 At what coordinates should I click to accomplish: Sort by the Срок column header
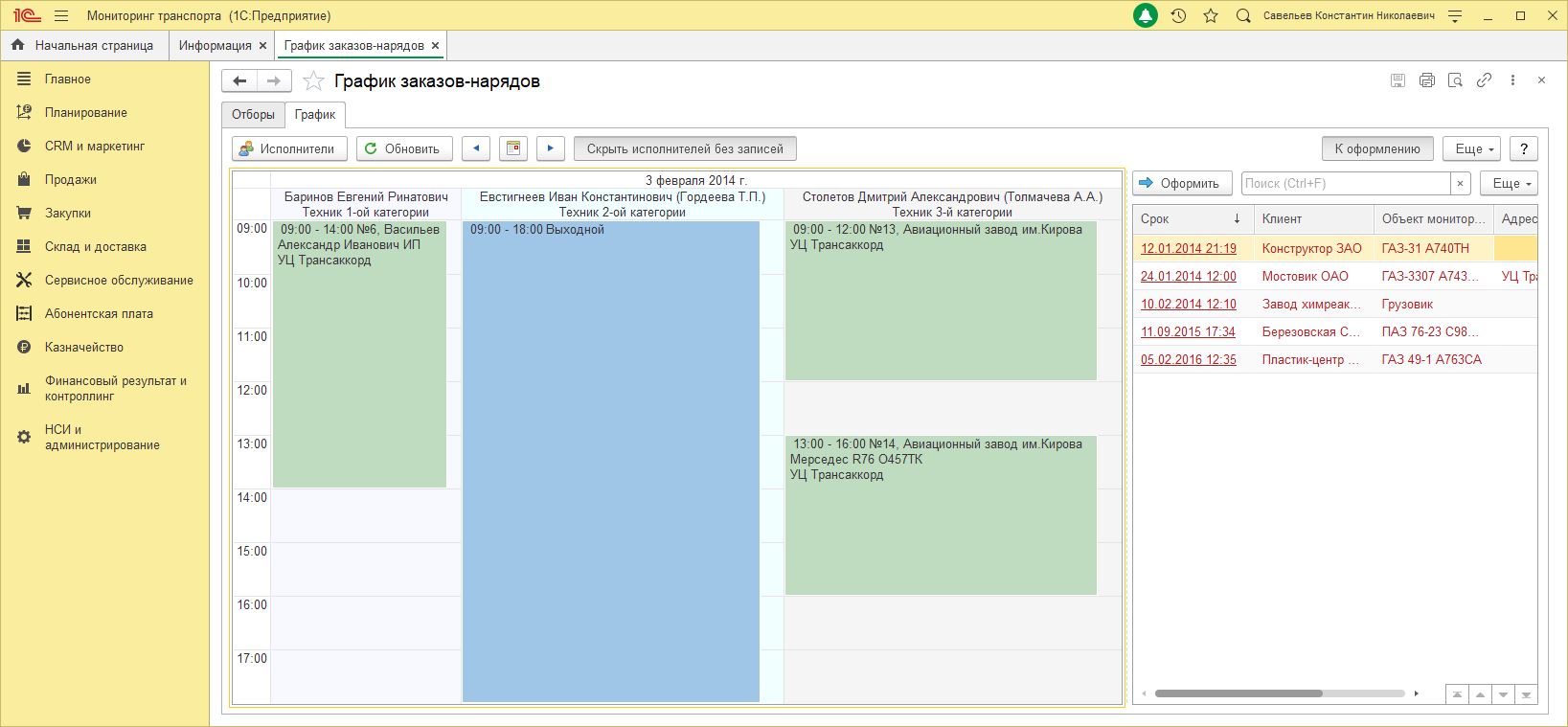(1193, 218)
